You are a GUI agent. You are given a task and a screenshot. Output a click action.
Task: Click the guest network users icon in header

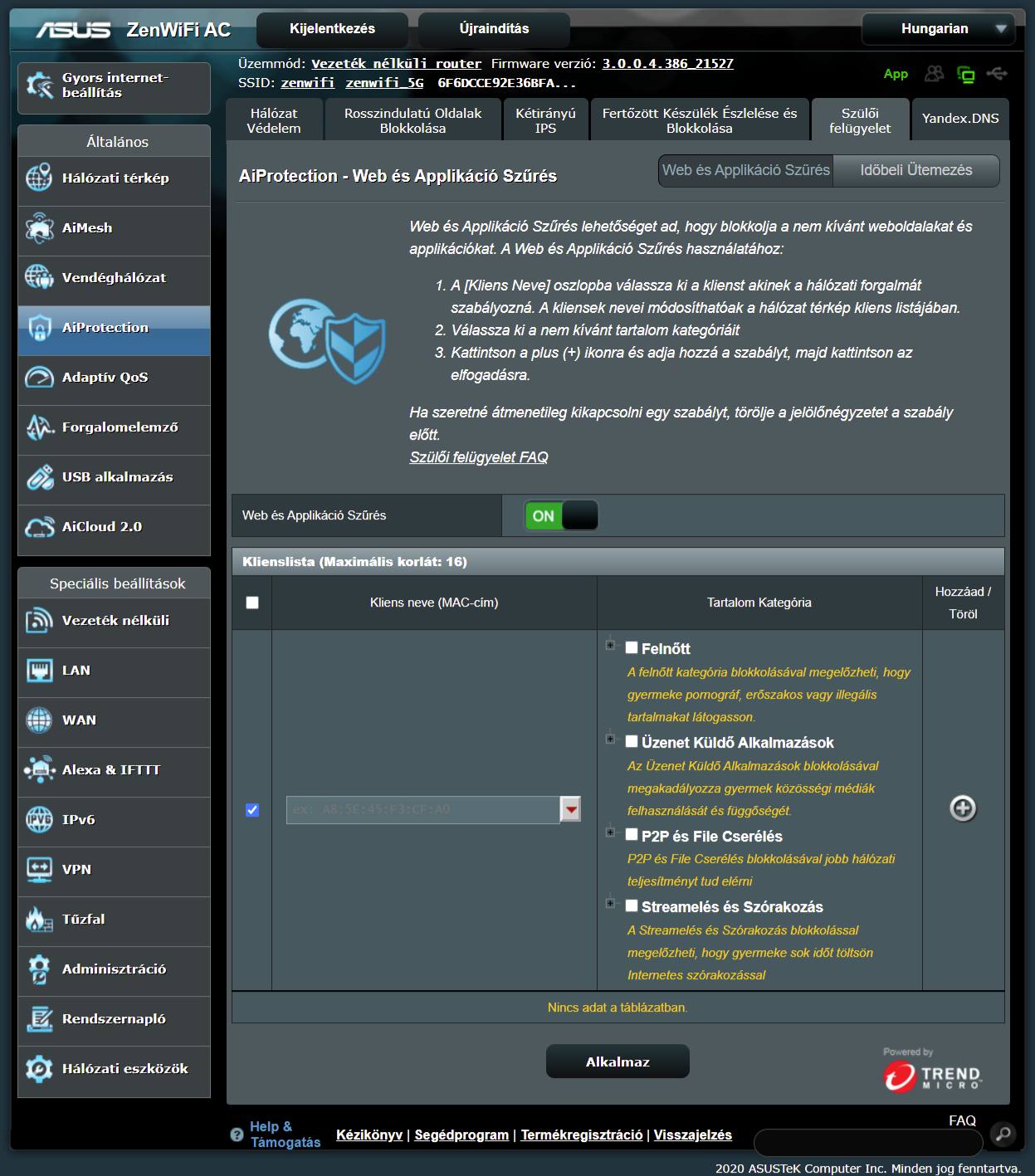935,74
